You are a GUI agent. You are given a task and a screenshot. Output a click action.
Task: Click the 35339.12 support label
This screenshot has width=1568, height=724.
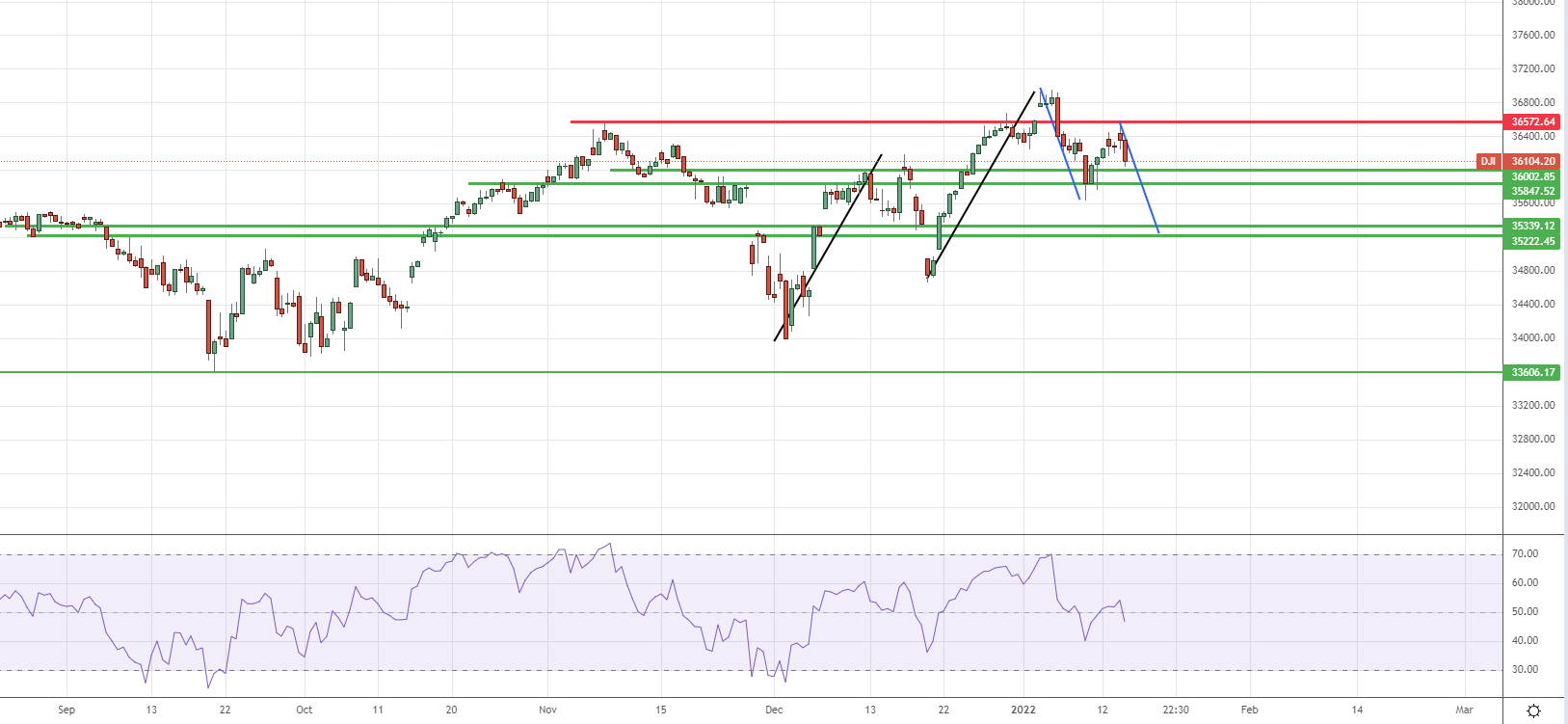pyautogui.click(x=1532, y=226)
